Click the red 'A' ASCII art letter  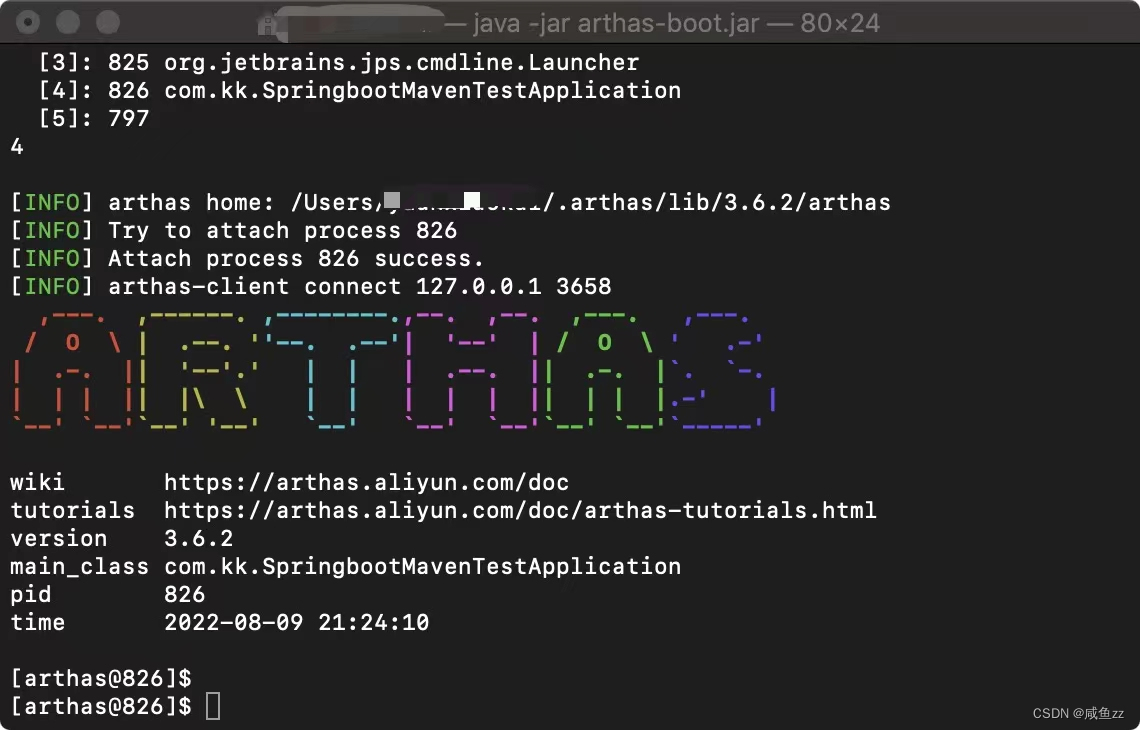coord(72,371)
